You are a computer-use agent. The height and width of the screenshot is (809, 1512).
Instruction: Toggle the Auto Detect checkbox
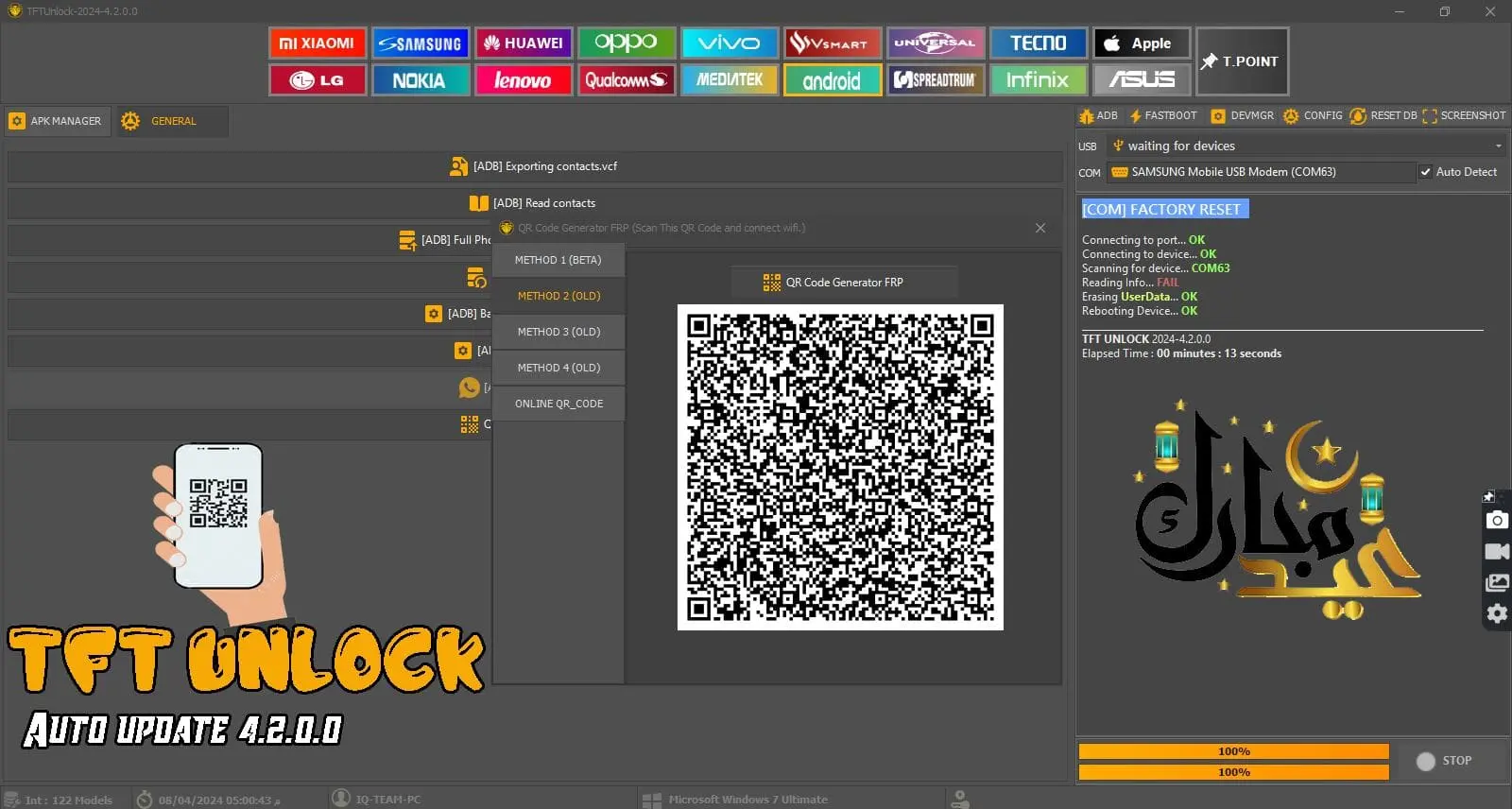1425,172
